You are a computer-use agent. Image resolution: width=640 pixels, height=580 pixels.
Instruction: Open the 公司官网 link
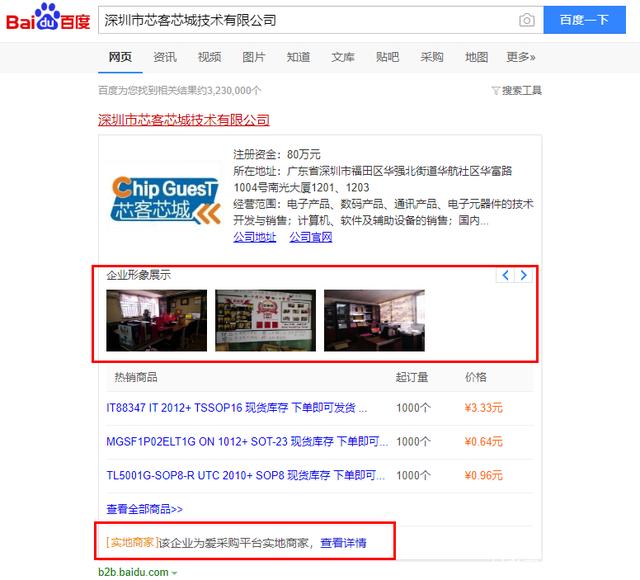[311, 237]
